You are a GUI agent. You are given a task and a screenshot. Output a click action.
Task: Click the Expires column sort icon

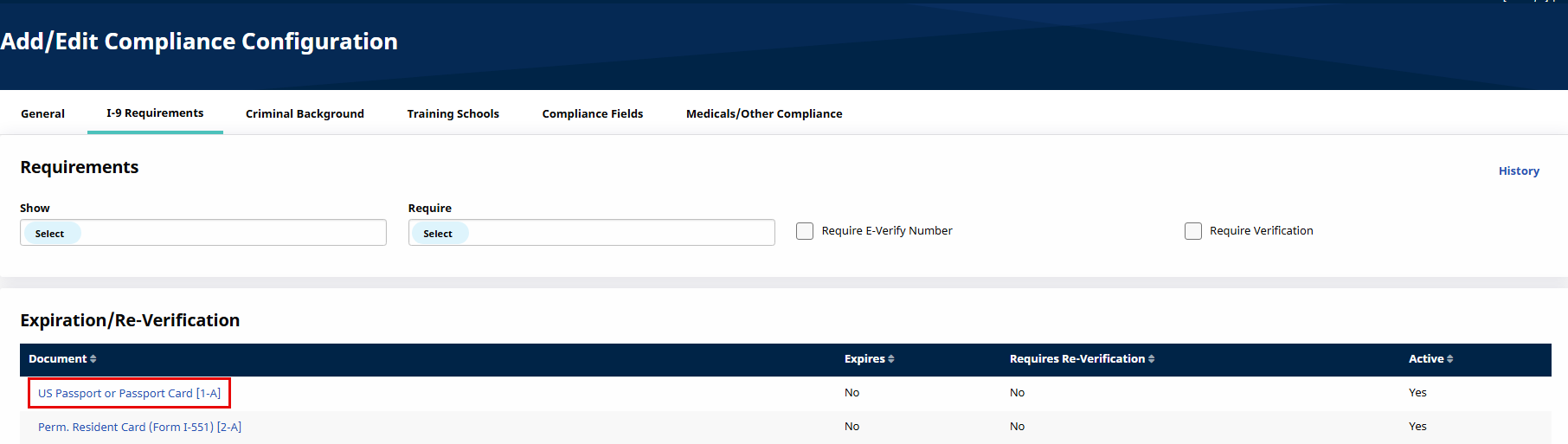pos(891,359)
